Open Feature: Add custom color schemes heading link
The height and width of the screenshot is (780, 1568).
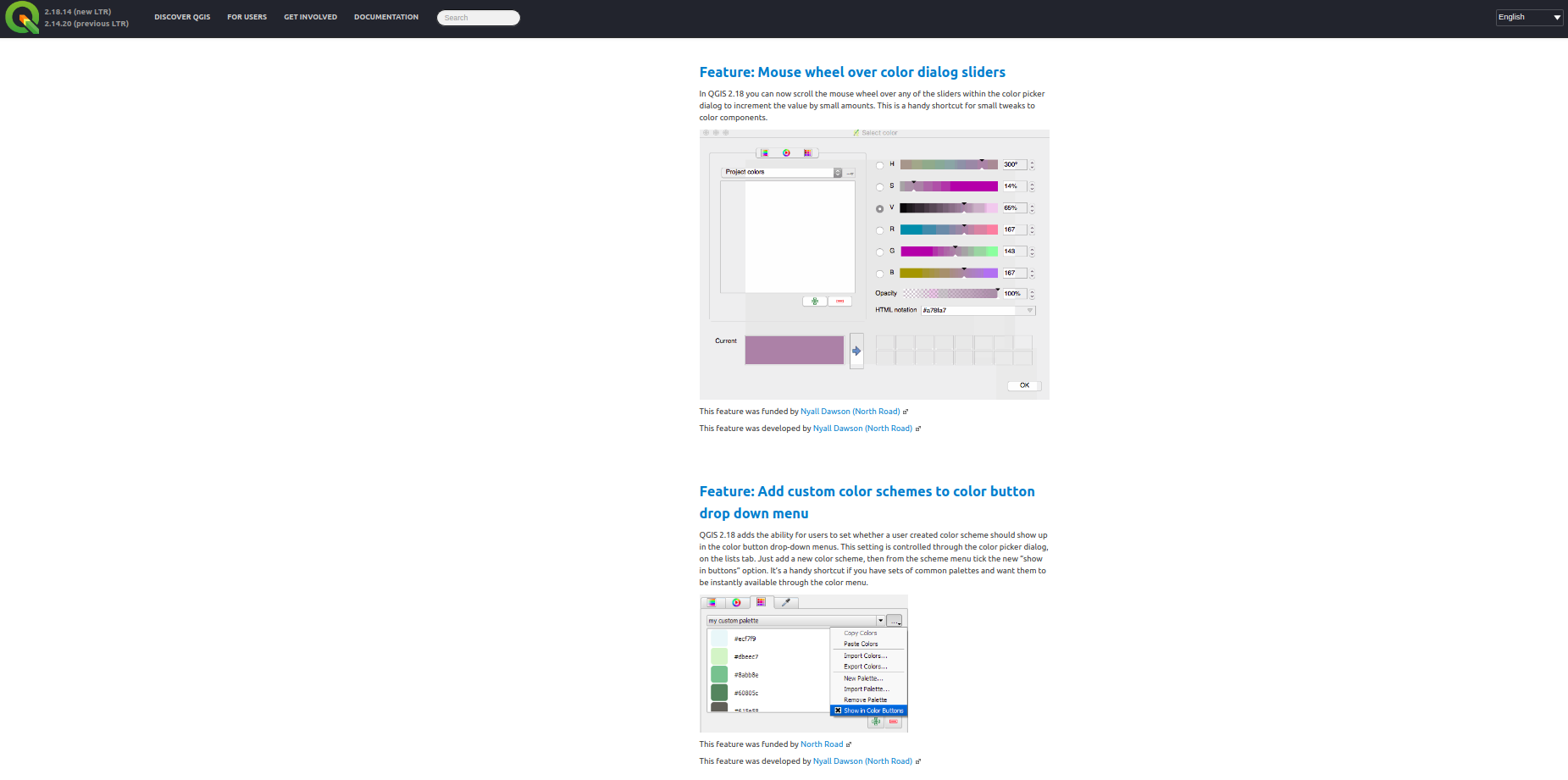[x=867, y=502]
